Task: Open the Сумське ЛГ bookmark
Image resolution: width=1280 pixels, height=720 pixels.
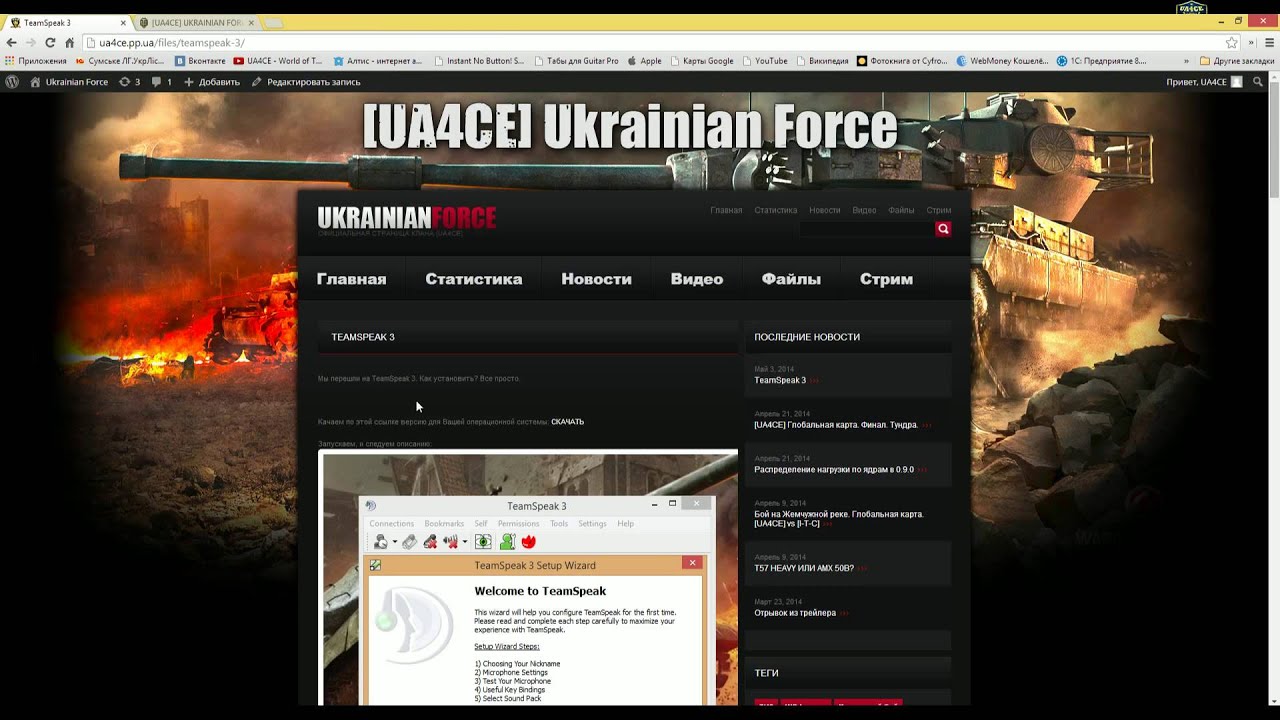Action: (x=119, y=61)
